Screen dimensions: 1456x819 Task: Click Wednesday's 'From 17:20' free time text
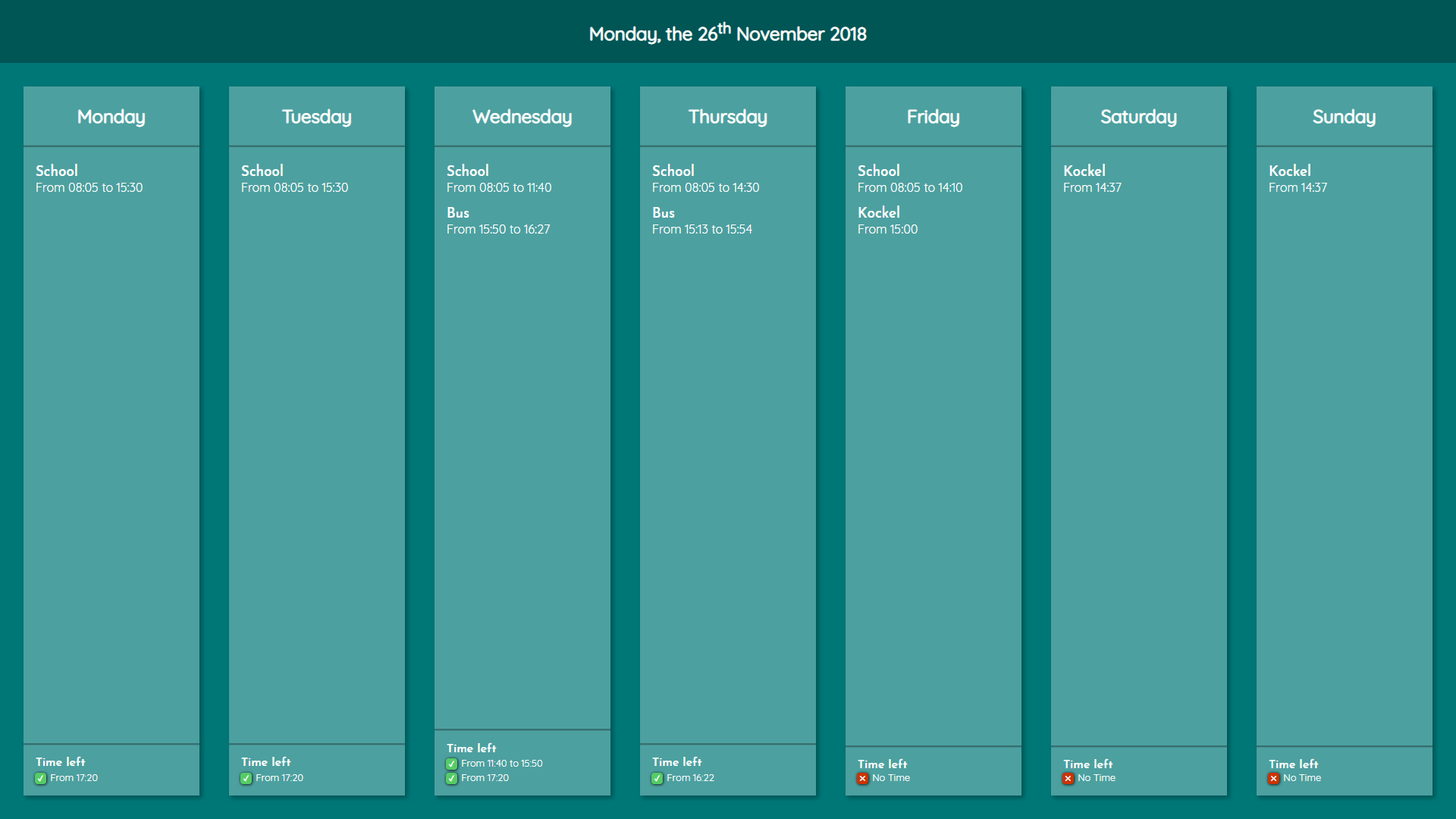click(x=485, y=778)
